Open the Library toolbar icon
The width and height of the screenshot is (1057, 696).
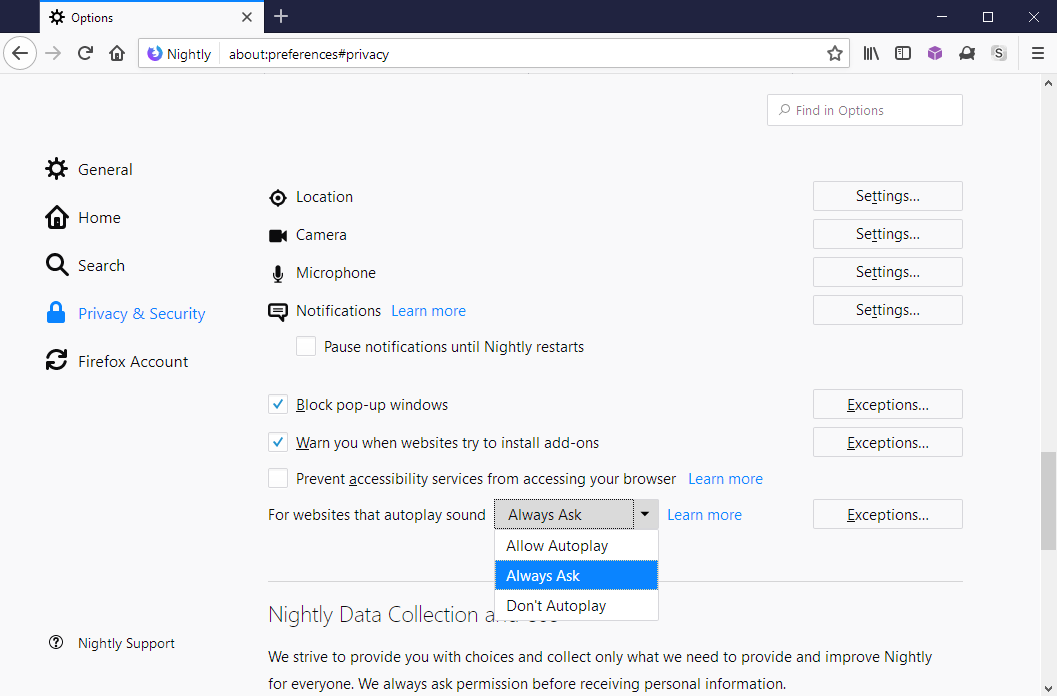pyautogui.click(x=871, y=53)
